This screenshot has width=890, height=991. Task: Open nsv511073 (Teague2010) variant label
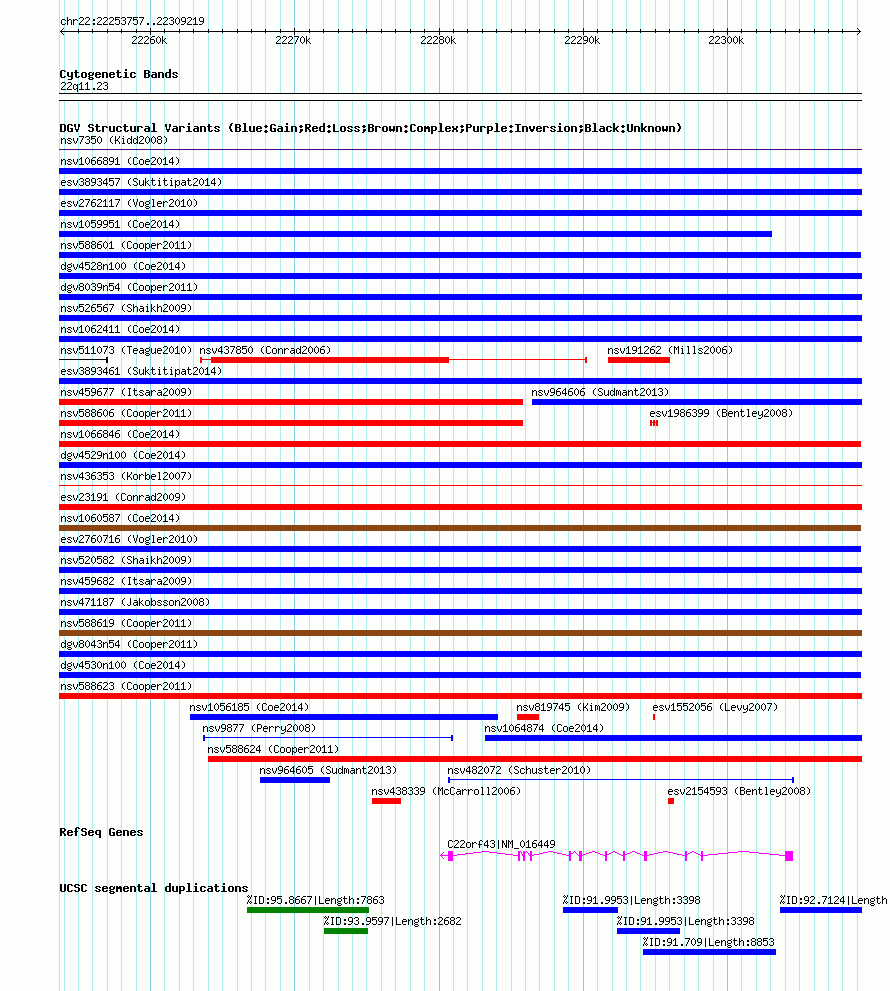pyautogui.click(x=126, y=350)
